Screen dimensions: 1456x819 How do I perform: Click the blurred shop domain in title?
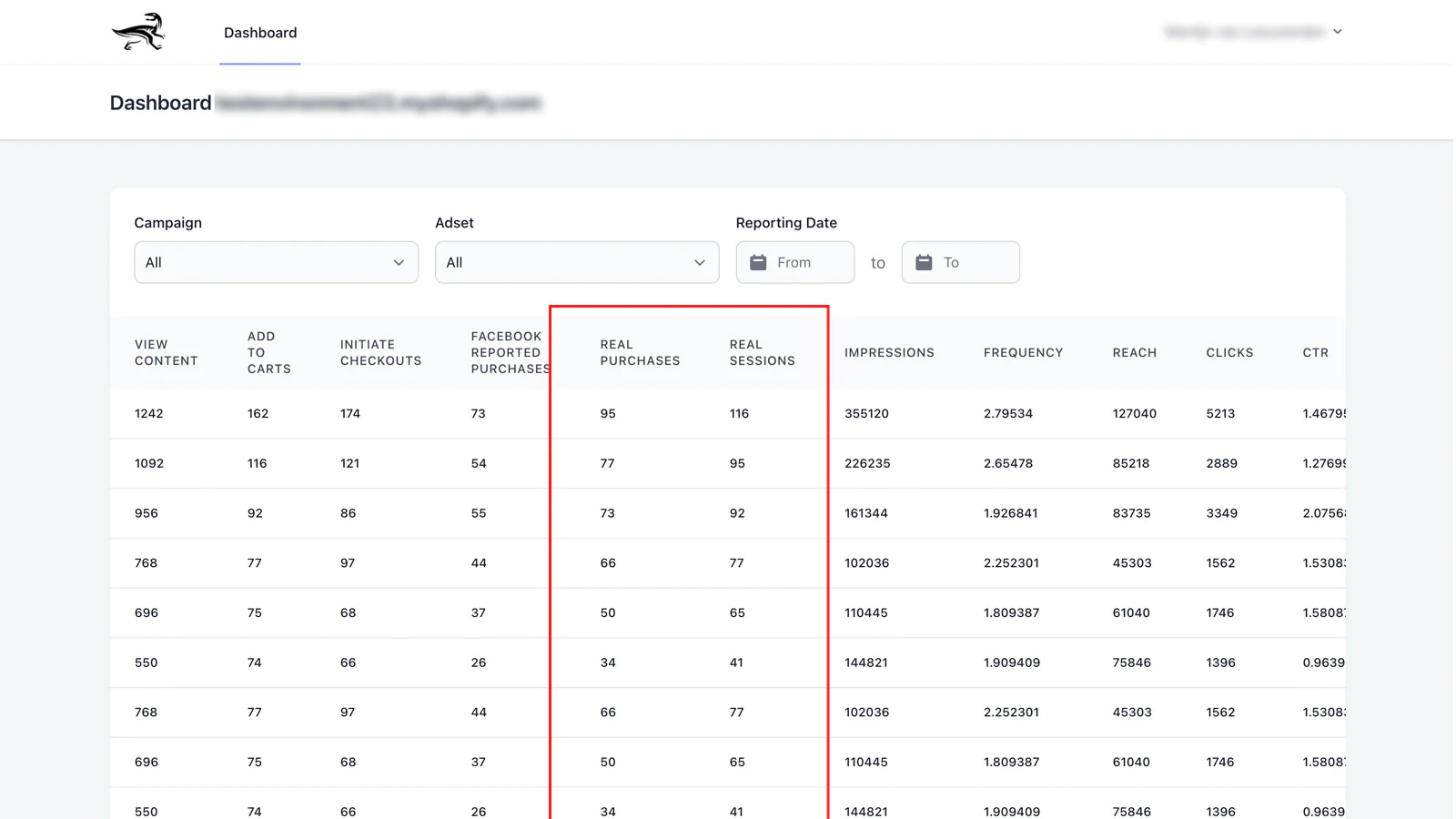pos(379,103)
